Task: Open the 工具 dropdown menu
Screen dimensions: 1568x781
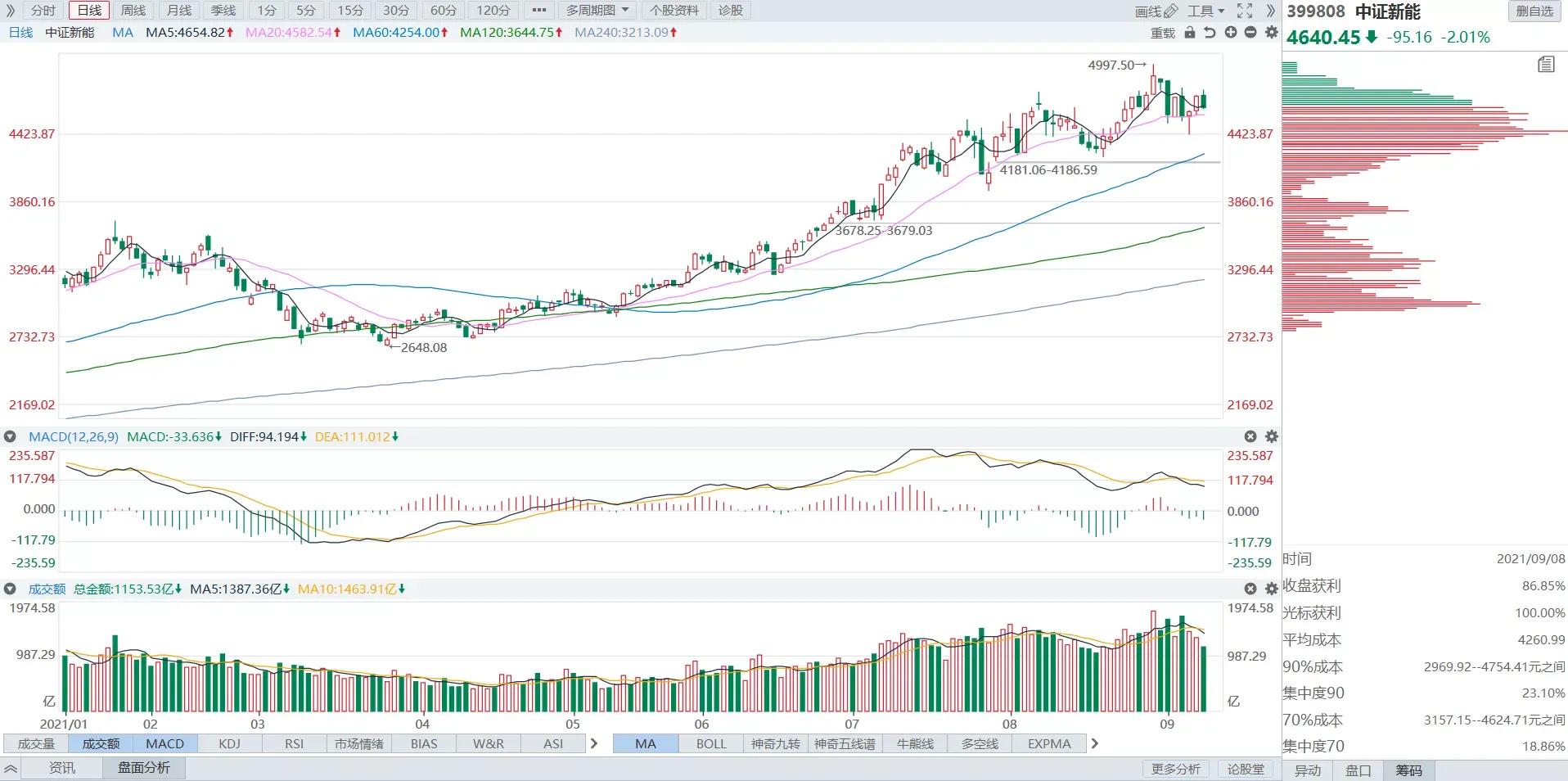Action: click(1206, 11)
